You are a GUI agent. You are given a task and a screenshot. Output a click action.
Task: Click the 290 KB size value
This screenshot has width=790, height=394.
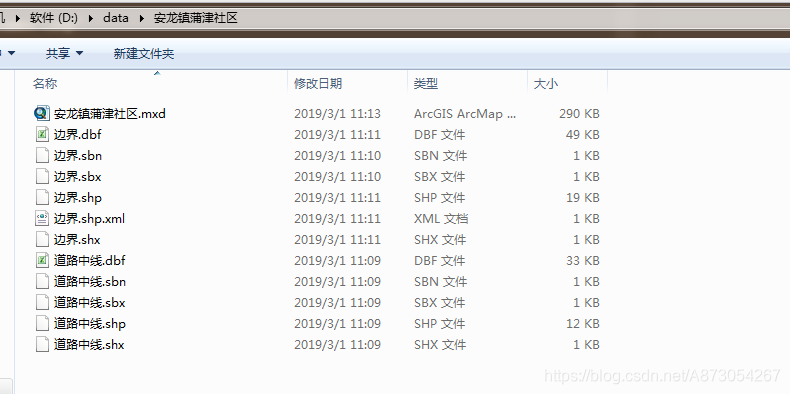(x=579, y=114)
